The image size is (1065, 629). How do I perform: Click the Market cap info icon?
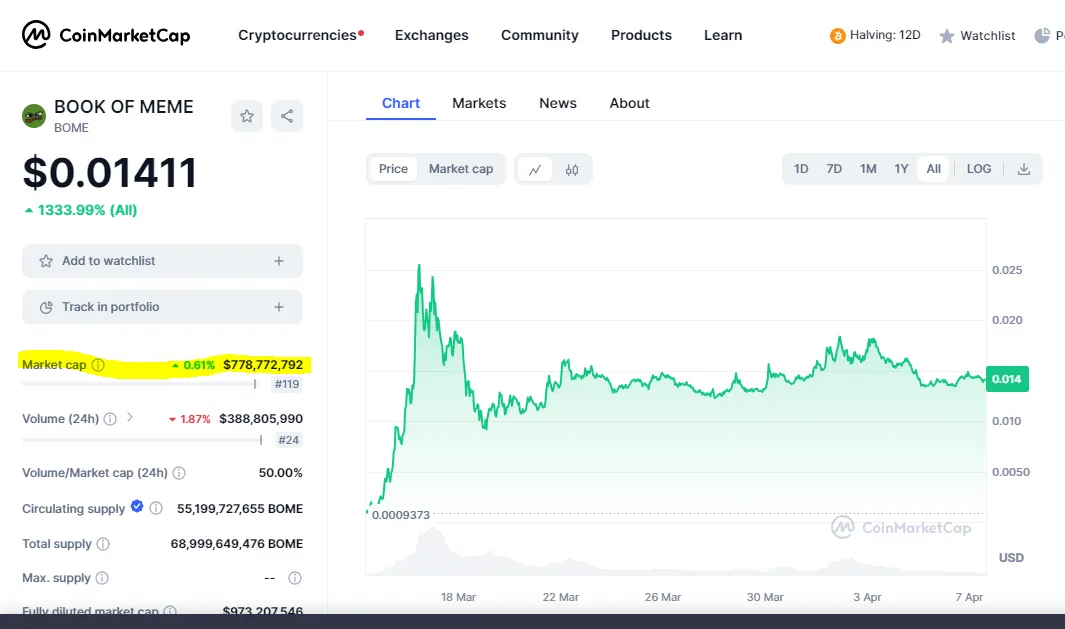[x=98, y=365]
